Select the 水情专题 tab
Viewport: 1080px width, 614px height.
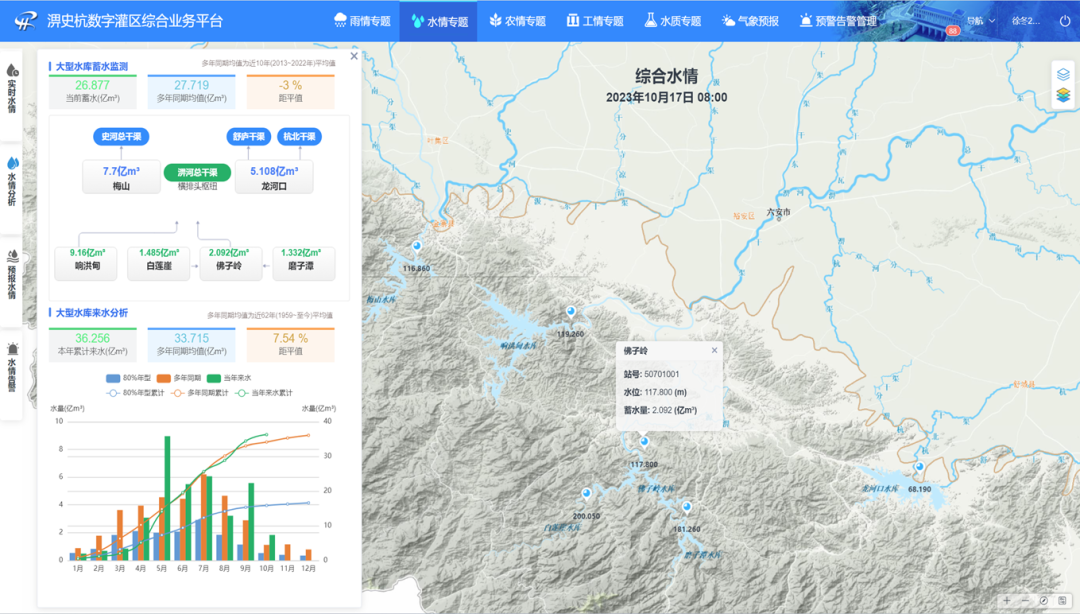point(439,21)
